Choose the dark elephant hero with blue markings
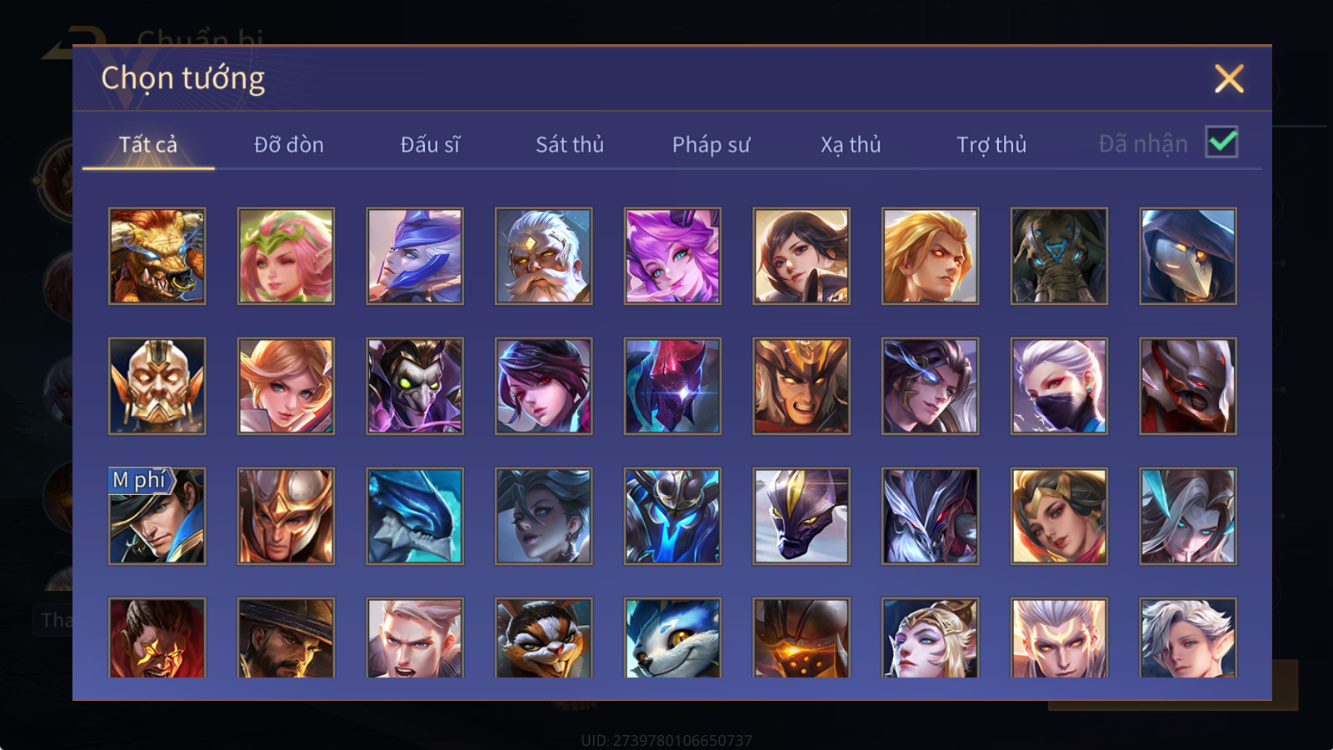Viewport: 1333px width, 750px height. click(1059, 256)
